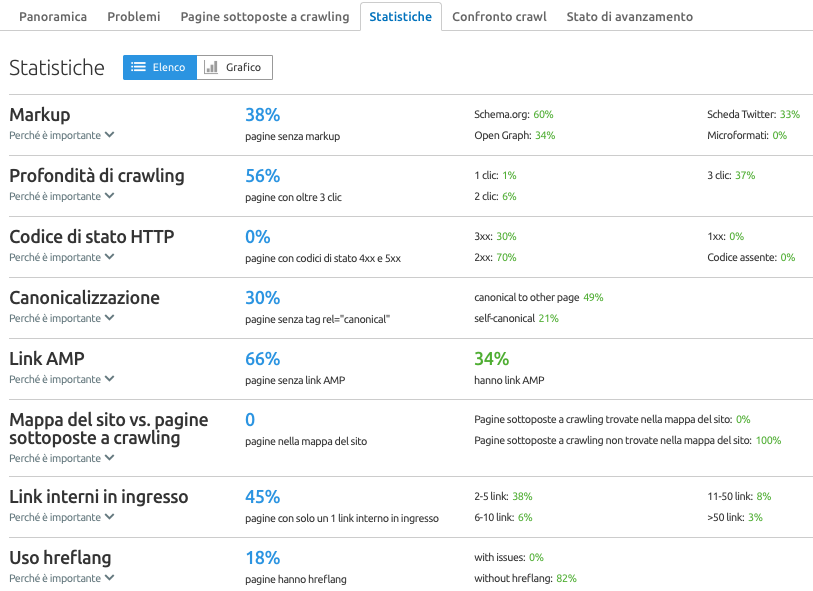Open 66% pagine senza link AMP
The width and height of the screenshot is (813, 591).
coord(262,357)
